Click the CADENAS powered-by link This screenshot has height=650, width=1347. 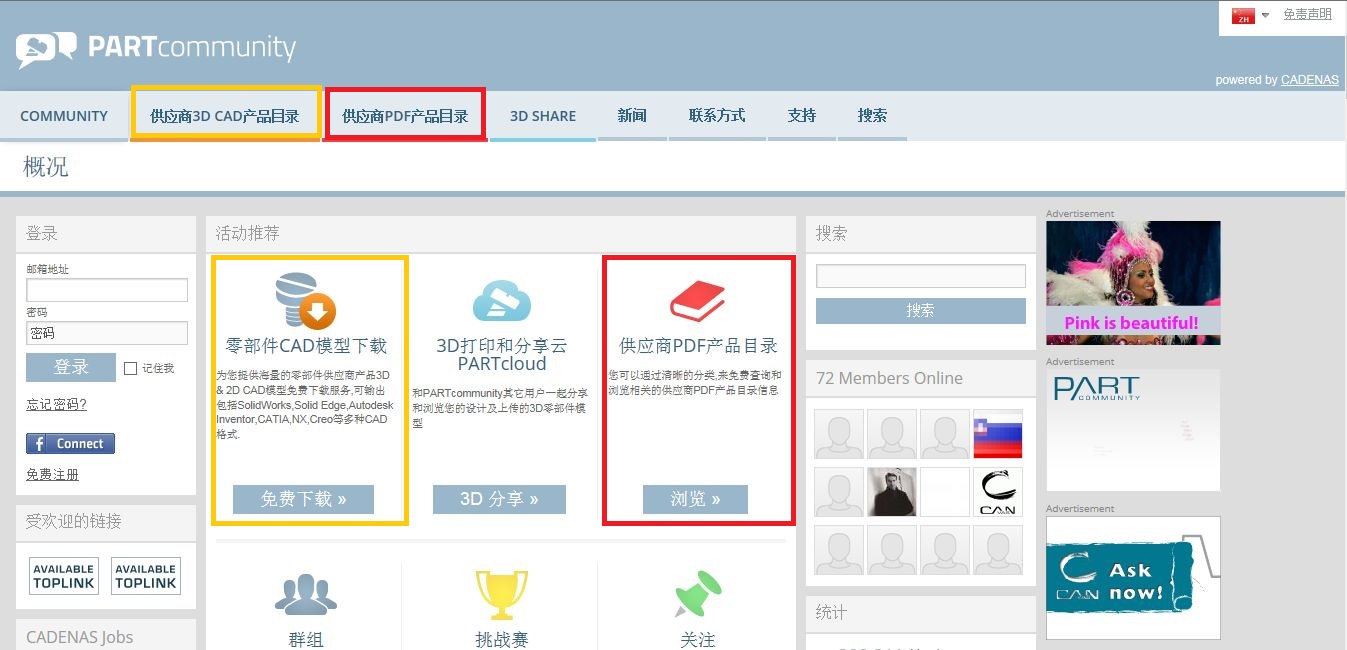click(x=1310, y=80)
